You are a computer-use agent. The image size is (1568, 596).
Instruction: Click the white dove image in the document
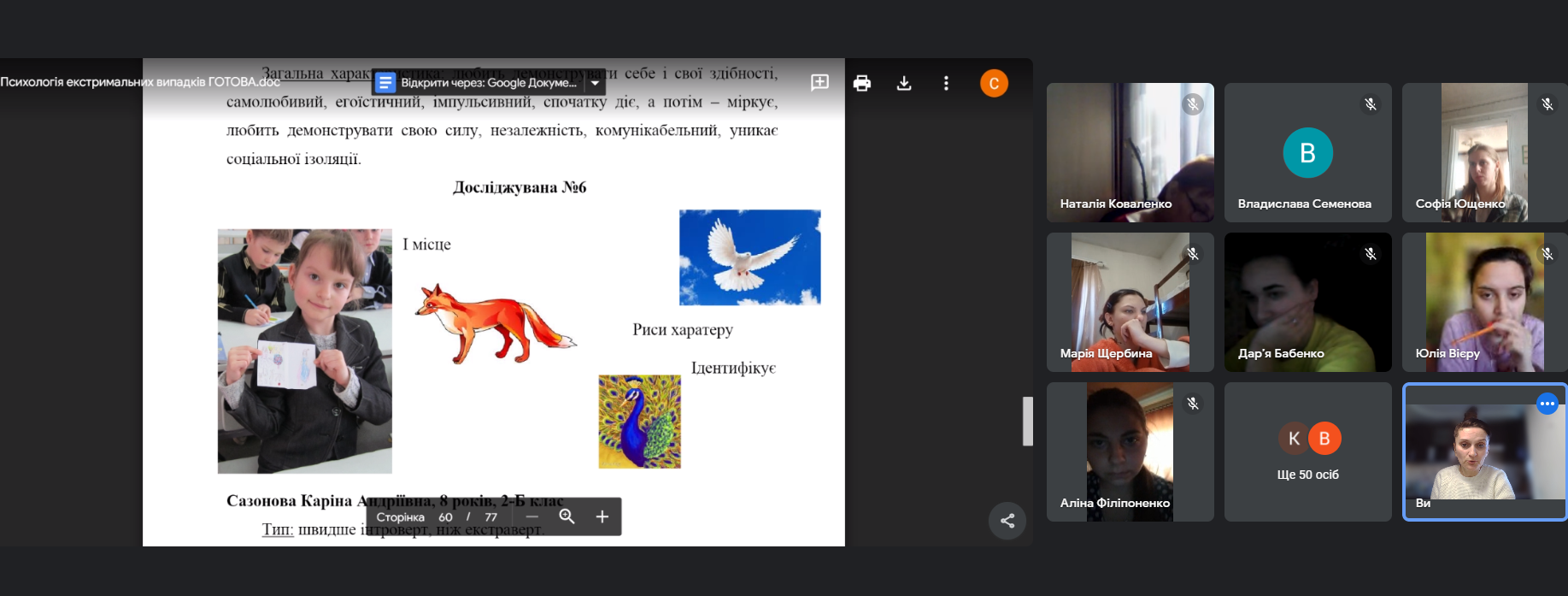coord(750,257)
